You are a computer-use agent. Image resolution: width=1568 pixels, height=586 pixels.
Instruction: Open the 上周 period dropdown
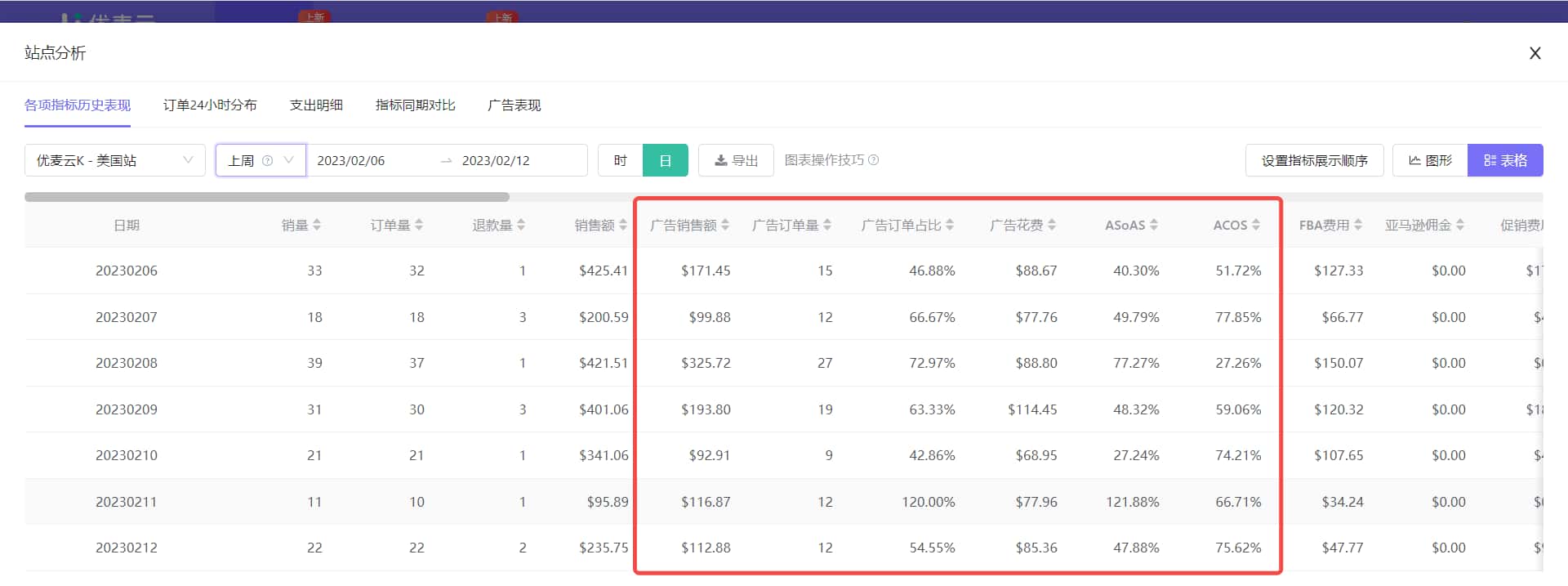point(261,160)
